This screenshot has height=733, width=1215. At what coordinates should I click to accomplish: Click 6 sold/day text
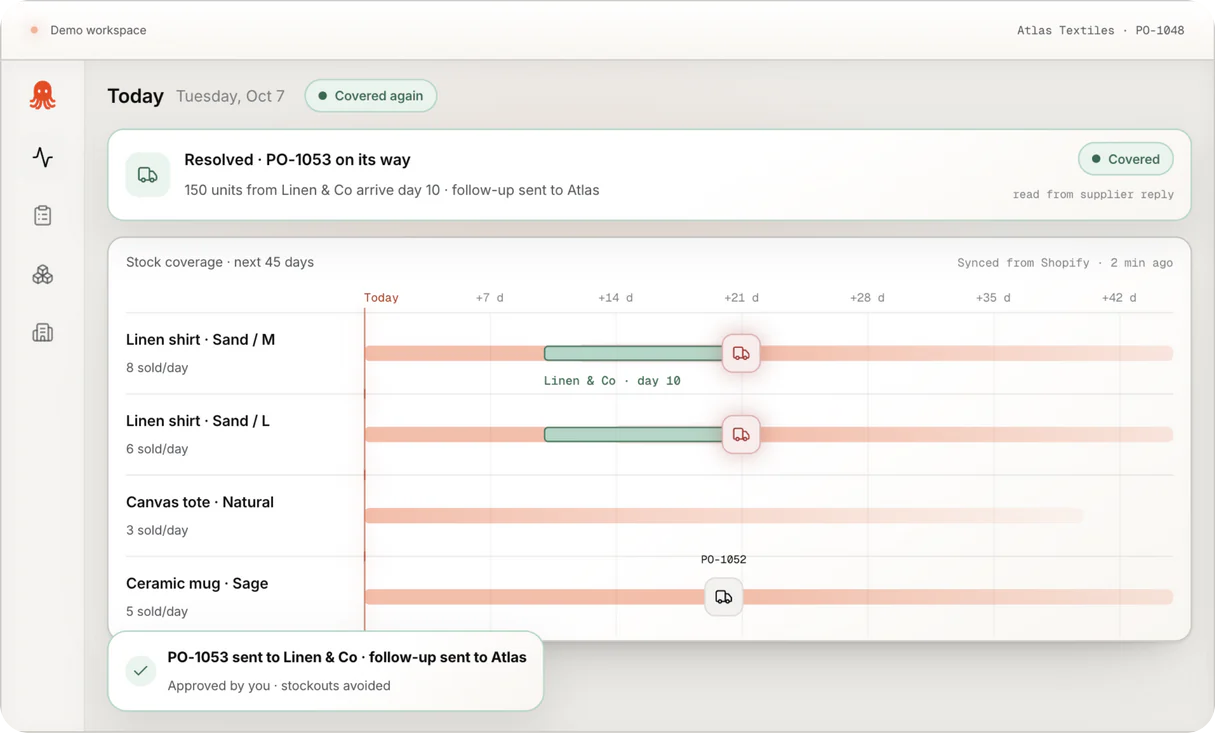[157, 449]
